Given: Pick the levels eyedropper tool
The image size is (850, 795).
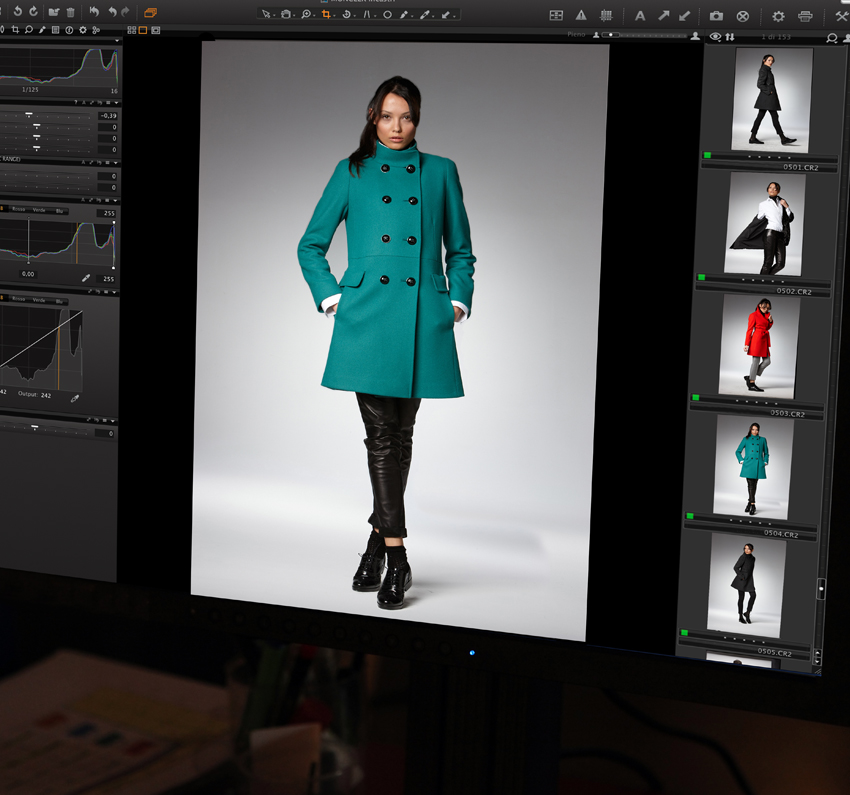Looking at the screenshot, I should point(86,278).
